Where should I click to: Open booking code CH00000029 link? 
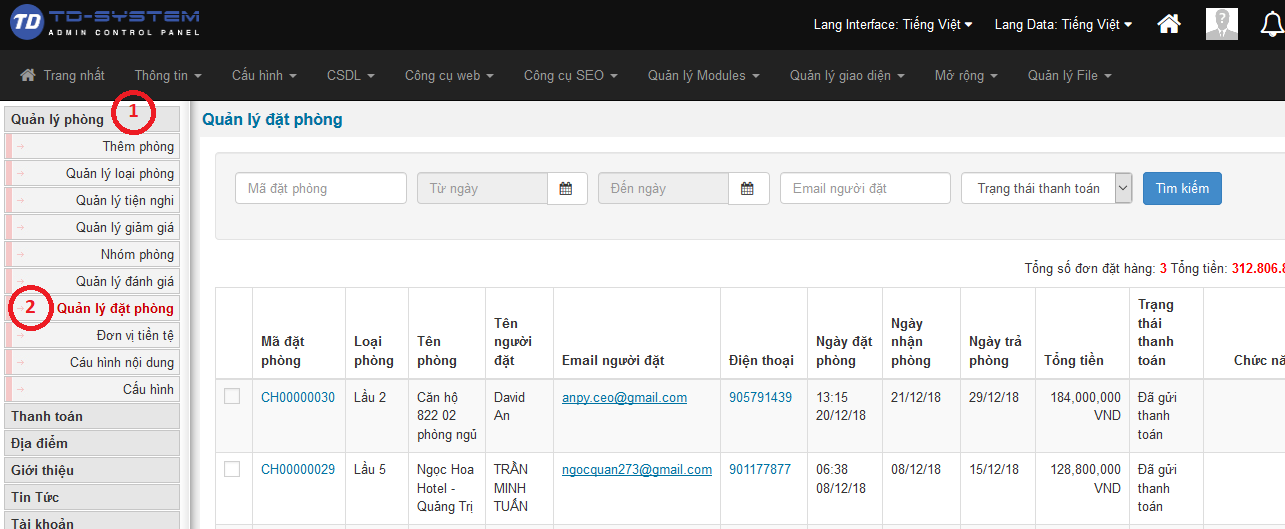(x=298, y=469)
